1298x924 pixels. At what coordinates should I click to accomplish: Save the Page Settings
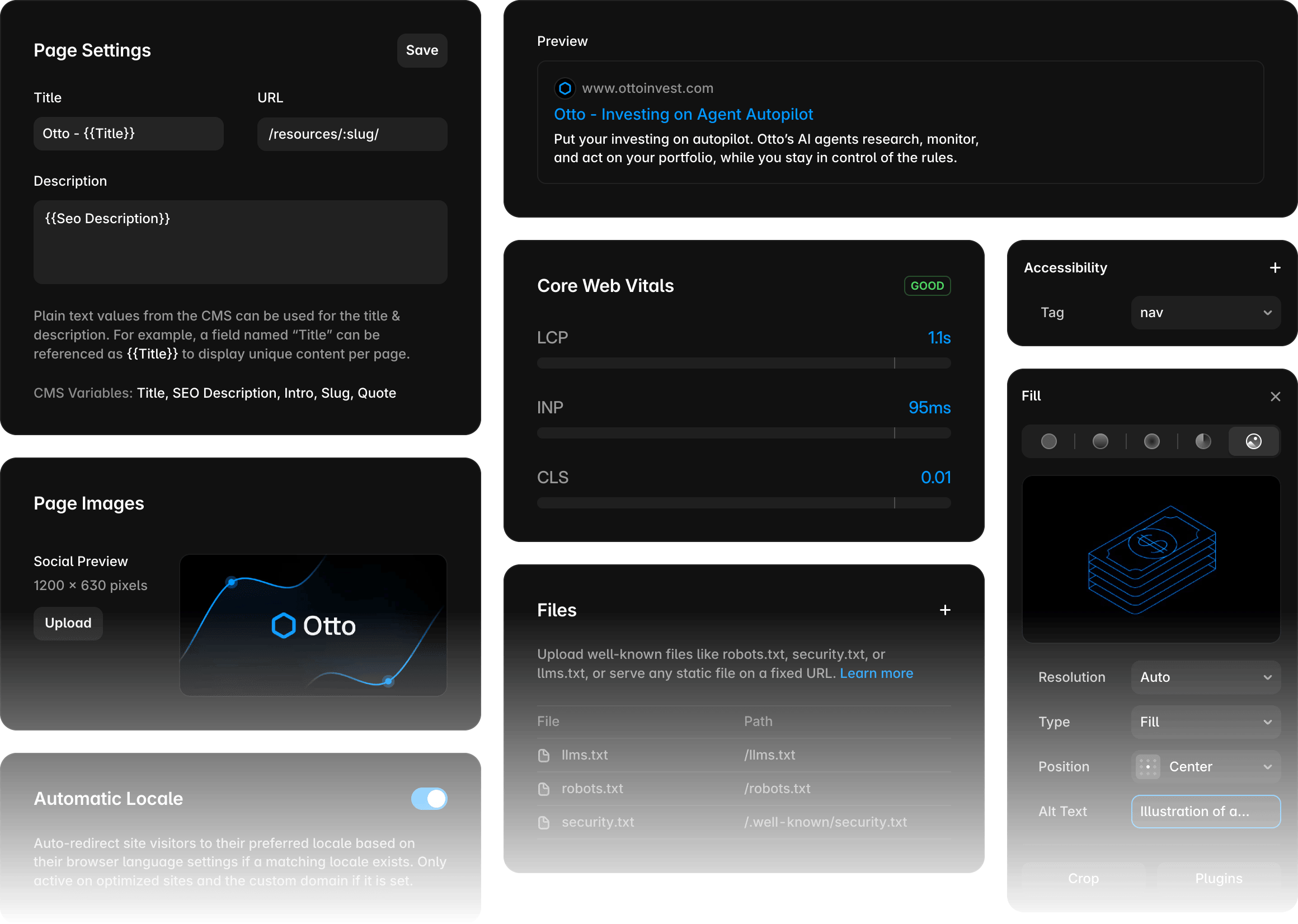(x=422, y=50)
